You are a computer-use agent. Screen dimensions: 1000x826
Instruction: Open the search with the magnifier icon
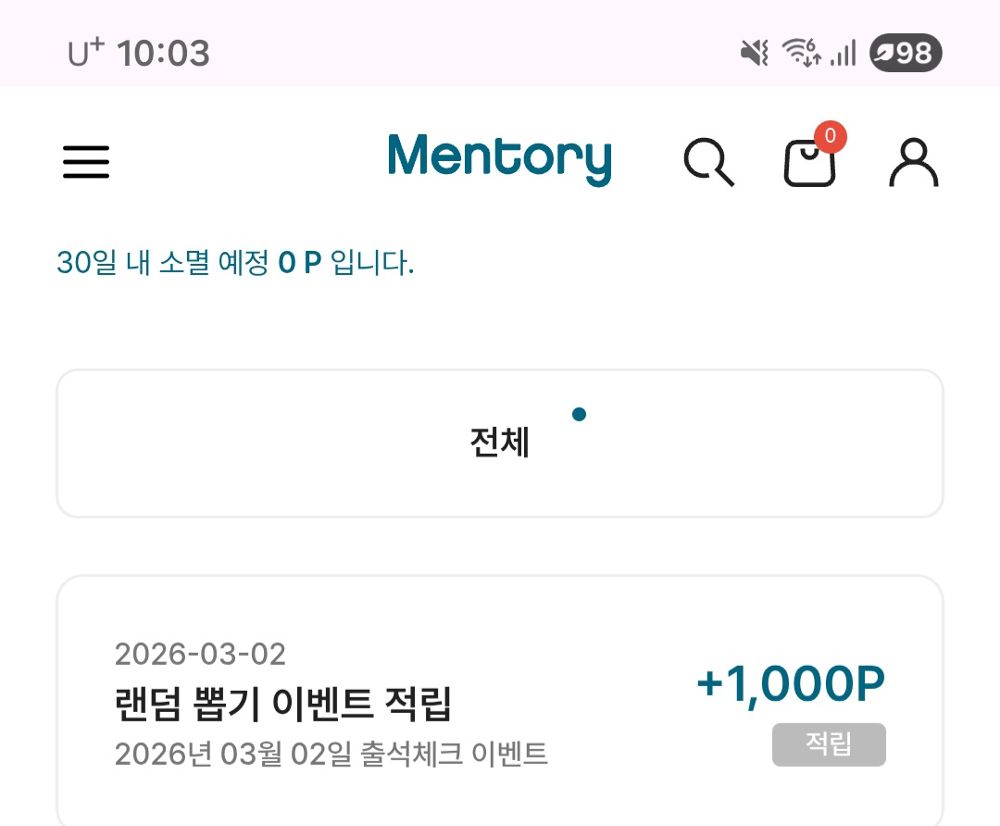coord(709,163)
